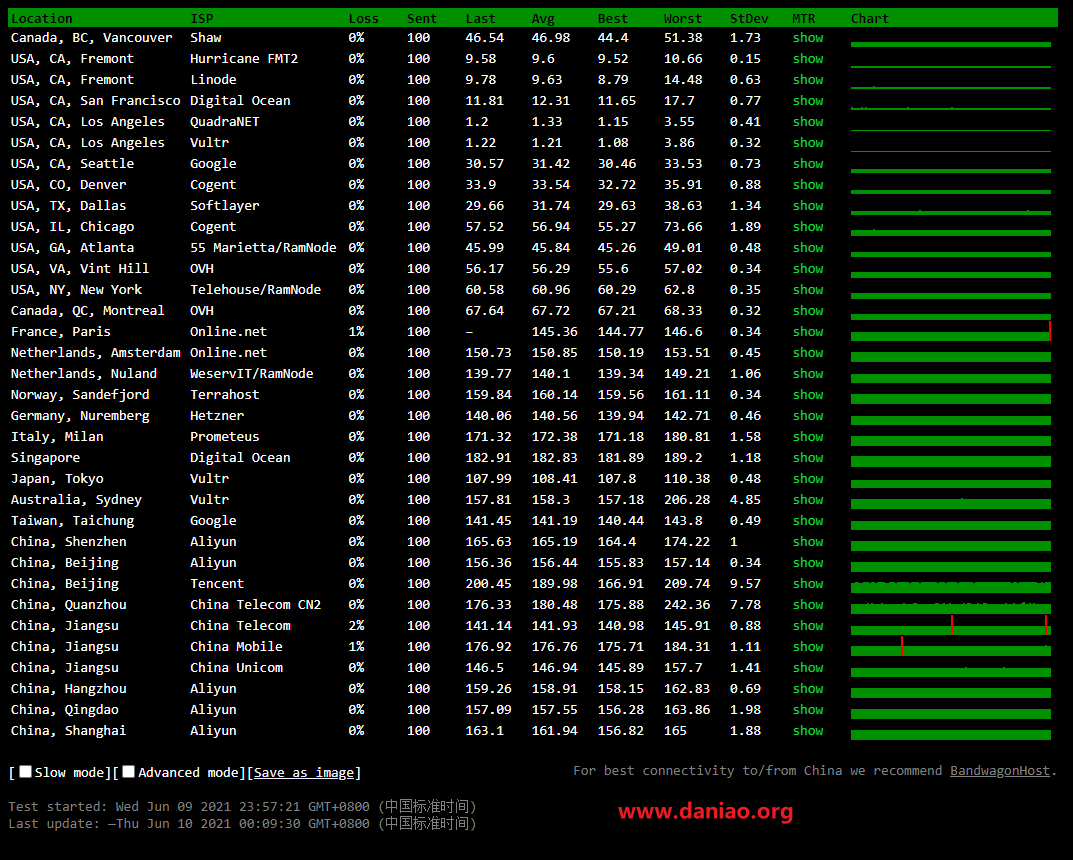Image resolution: width=1073 pixels, height=860 pixels.
Task: Click the France, Paris latency chart bar
Action: 951,333
